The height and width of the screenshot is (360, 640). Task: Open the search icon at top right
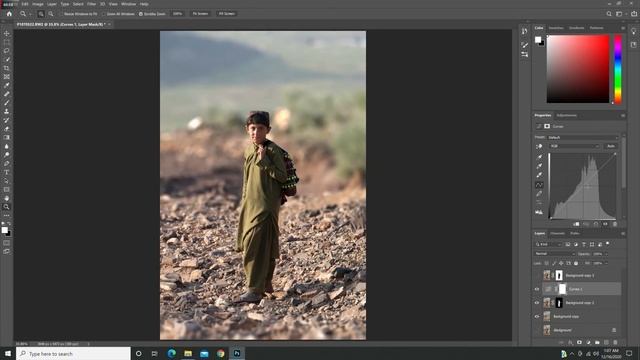[609, 14]
